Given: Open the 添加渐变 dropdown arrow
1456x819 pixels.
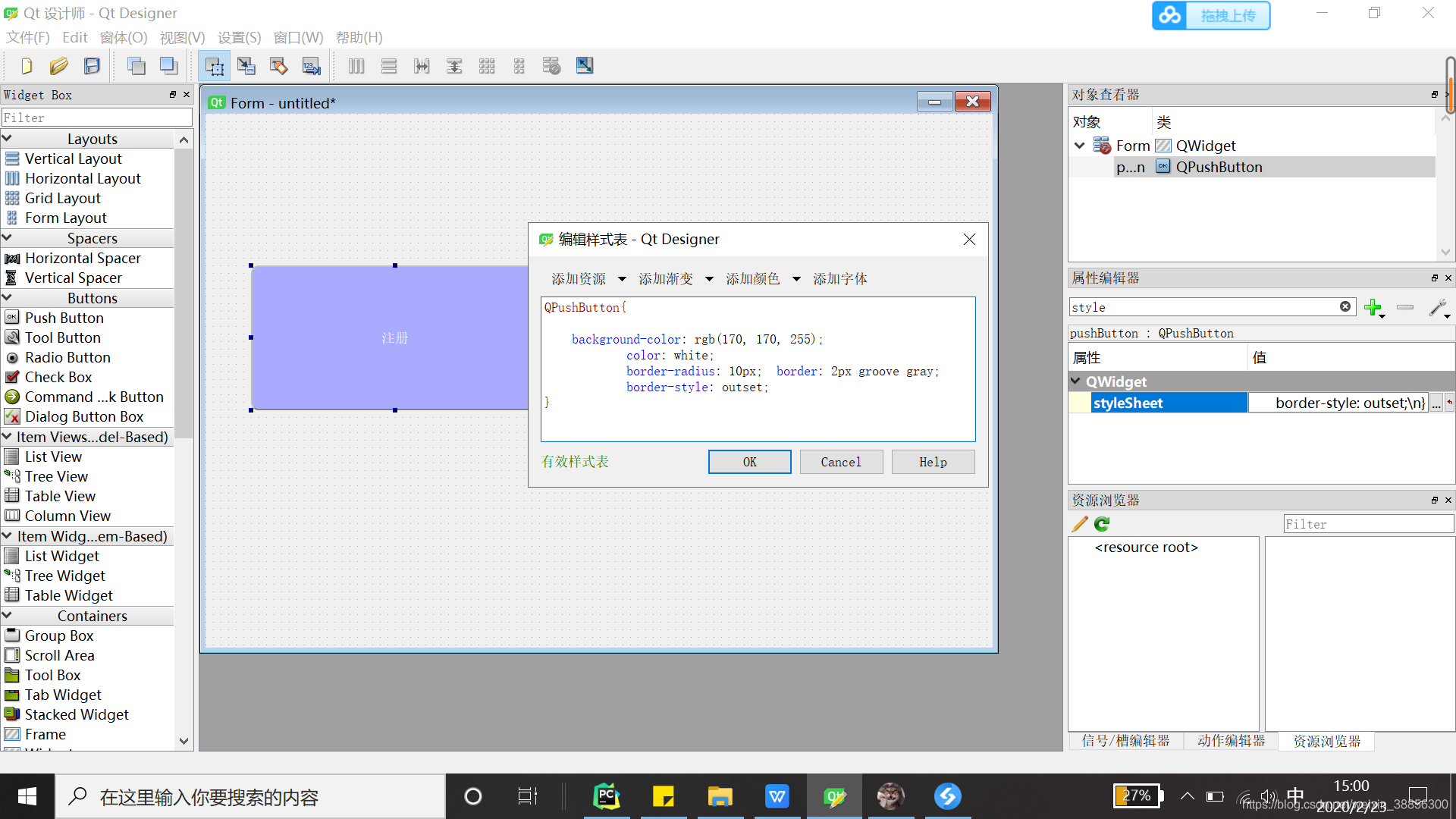Looking at the screenshot, I should coord(709,279).
